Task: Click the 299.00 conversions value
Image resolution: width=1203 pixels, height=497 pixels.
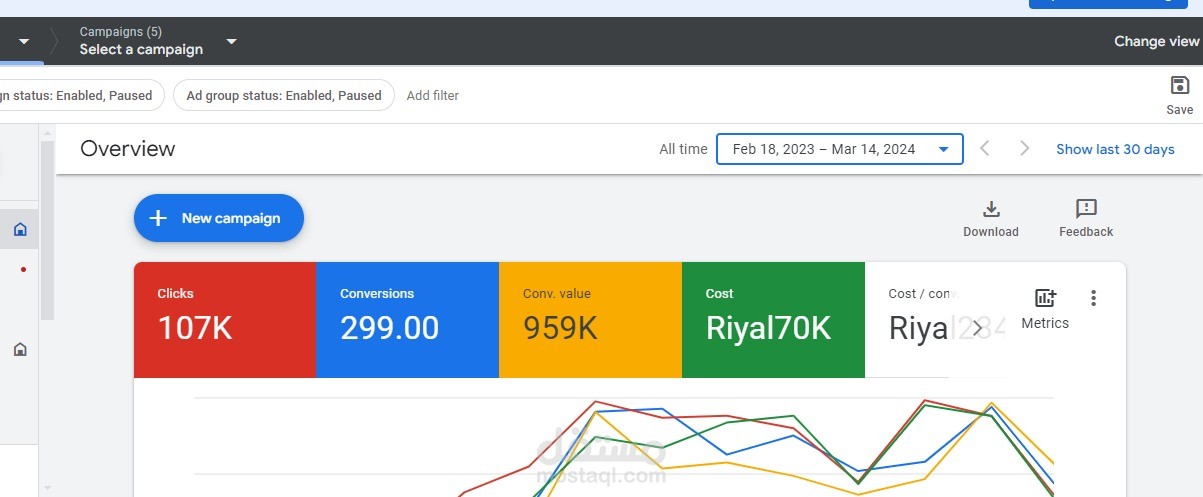Action: [x=389, y=328]
